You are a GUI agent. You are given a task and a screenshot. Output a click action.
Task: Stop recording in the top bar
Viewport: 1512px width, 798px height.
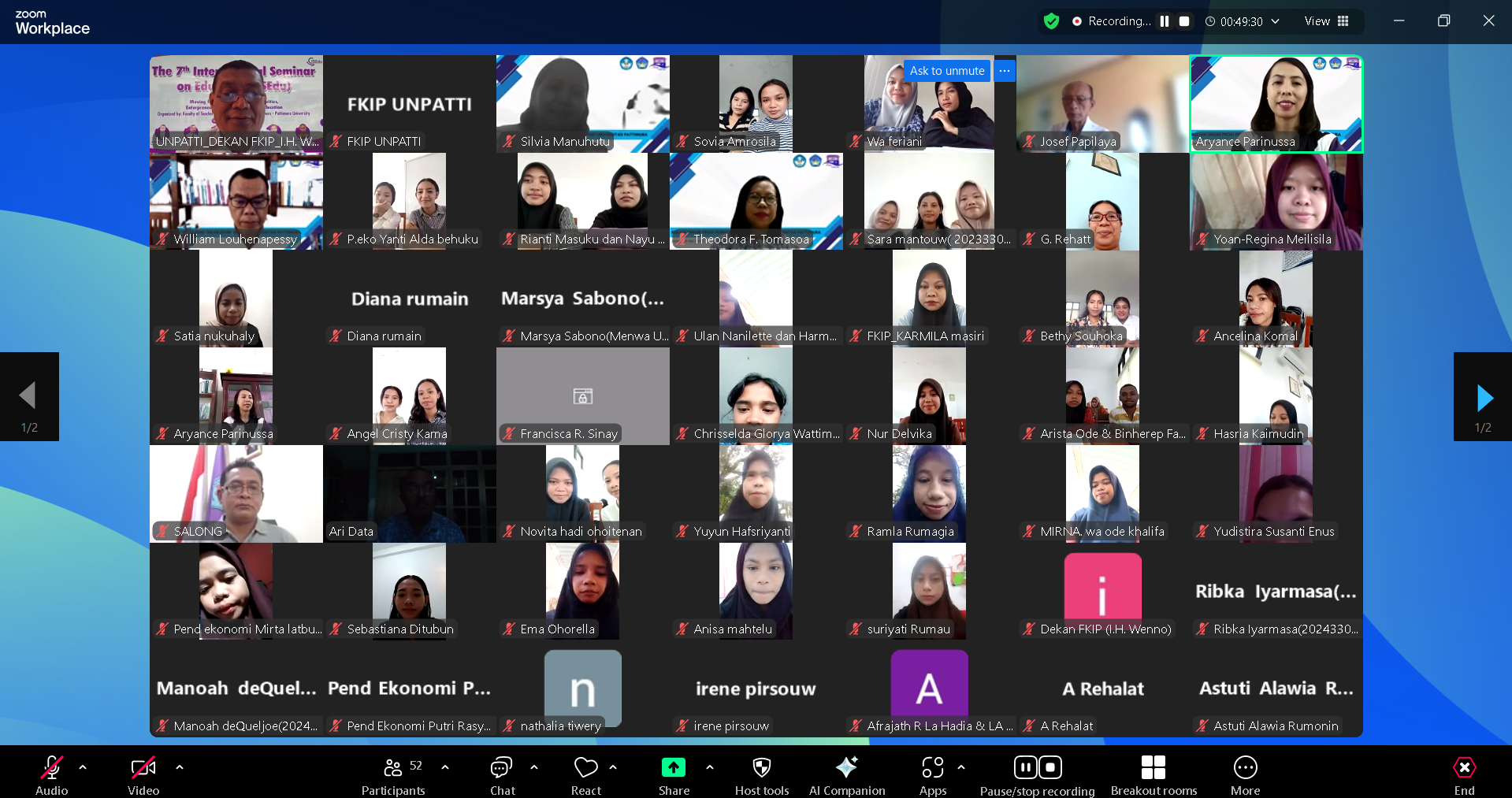coord(1184,21)
